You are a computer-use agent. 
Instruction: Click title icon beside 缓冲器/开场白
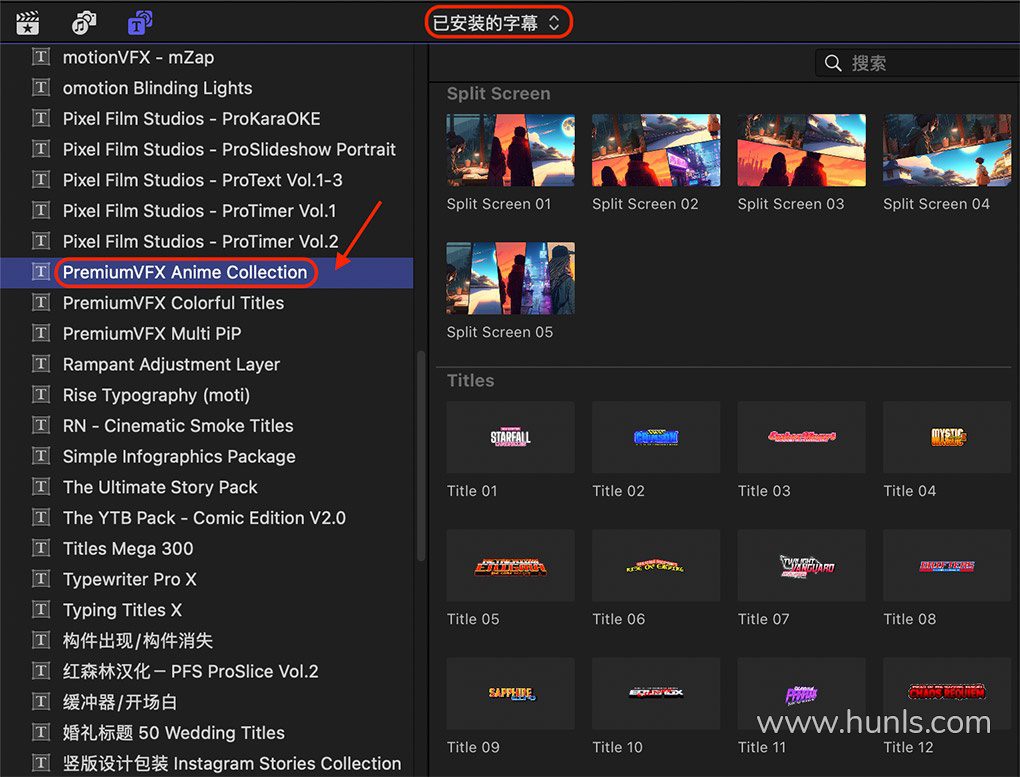41,702
